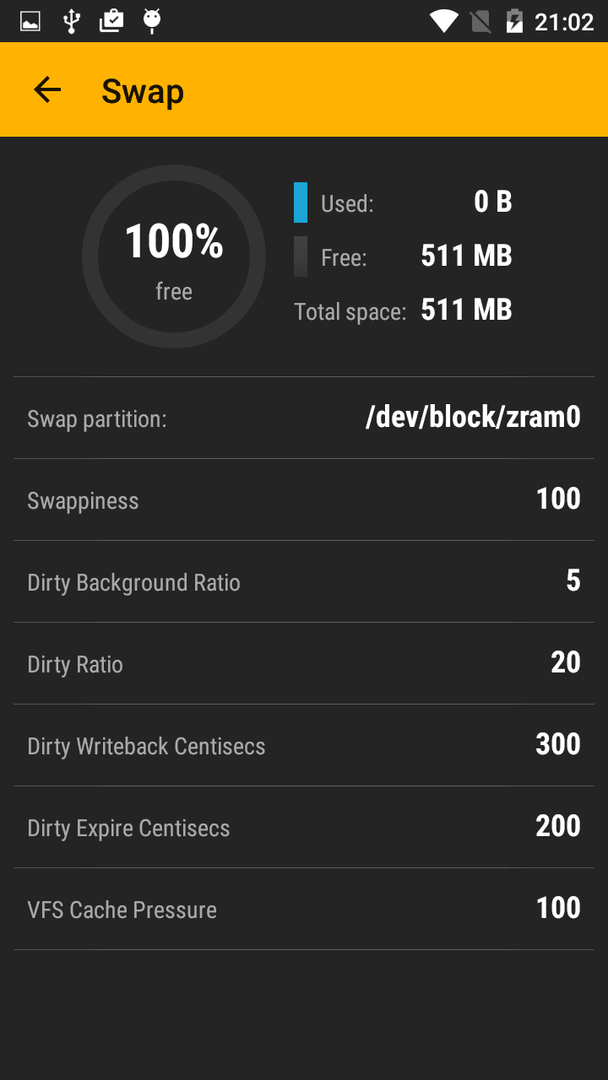Tap the battery charging status icon
This screenshot has width=608, height=1080.
(514, 21)
